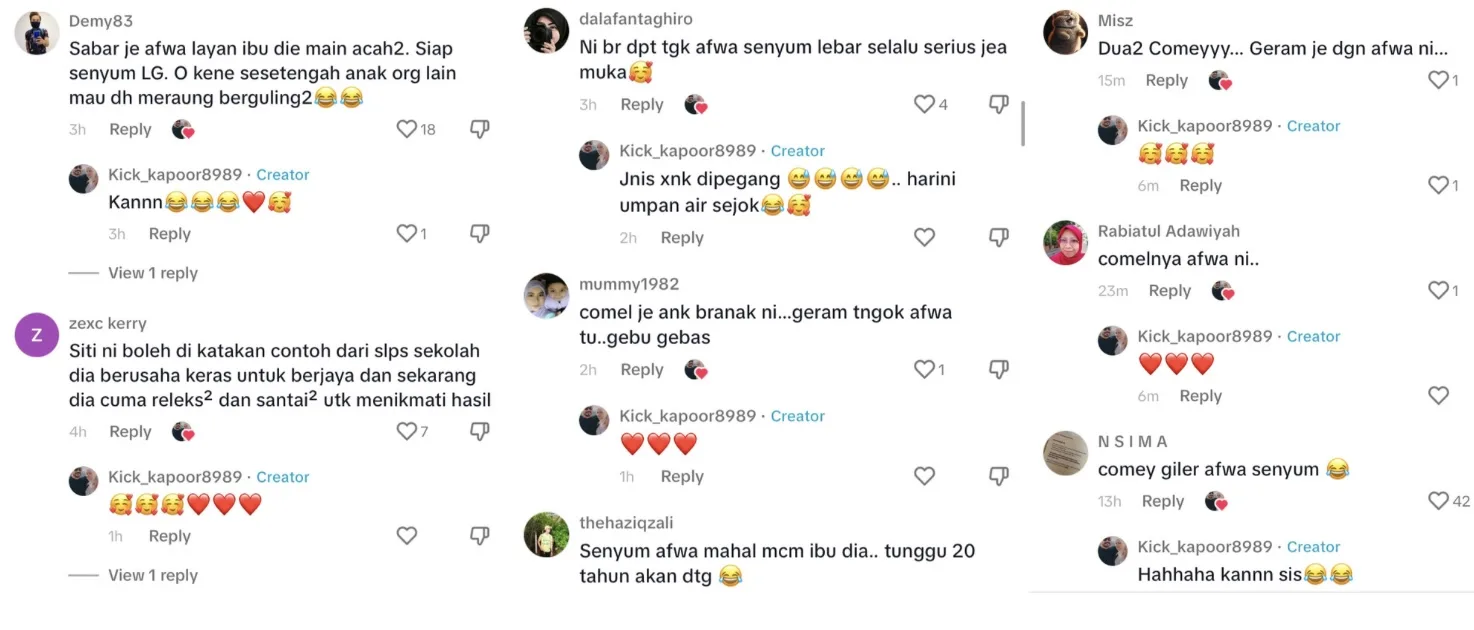Like Demy83's comment with heart icon
Viewport: 1474px width, 630px height.
(x=406, y=129)
